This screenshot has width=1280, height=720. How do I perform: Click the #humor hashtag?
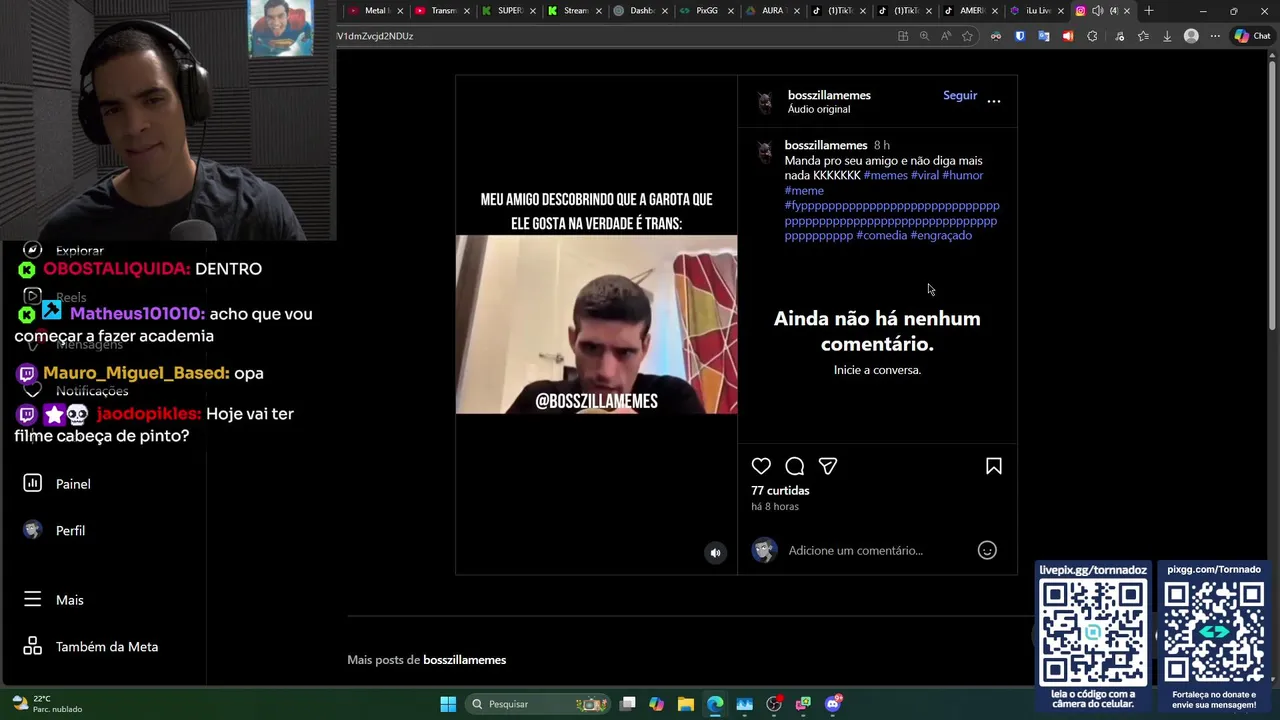tap(963, 175)
